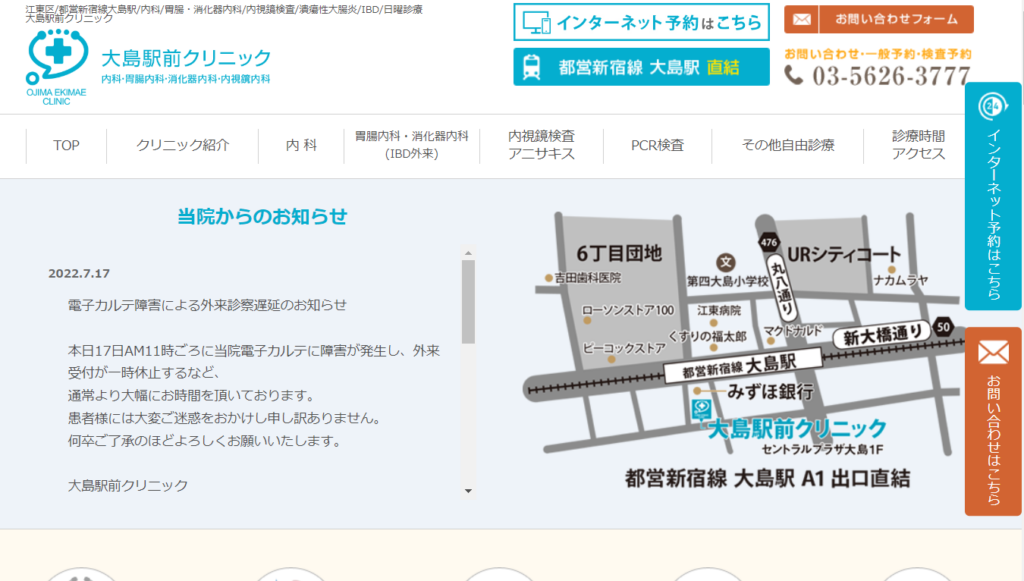Open 胃腸内科・消化器内科 (IBD外来) menu
Screen dimensions: 1024x581
[x=411, y=145]
